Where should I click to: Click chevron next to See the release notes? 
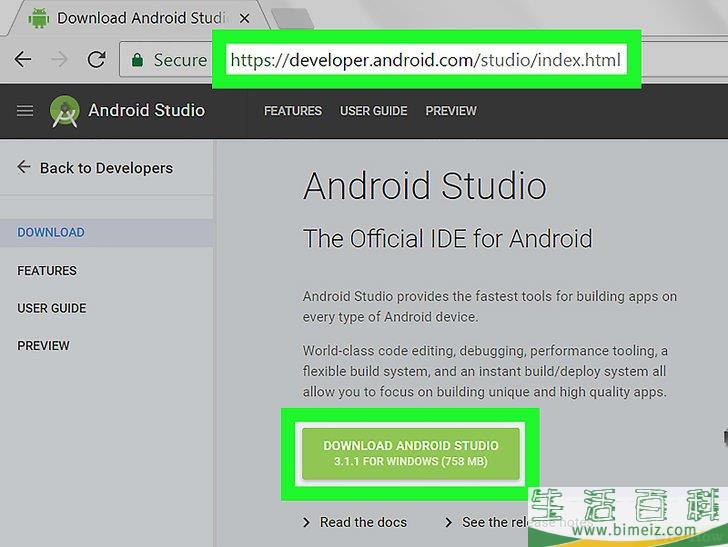[448, 523]
